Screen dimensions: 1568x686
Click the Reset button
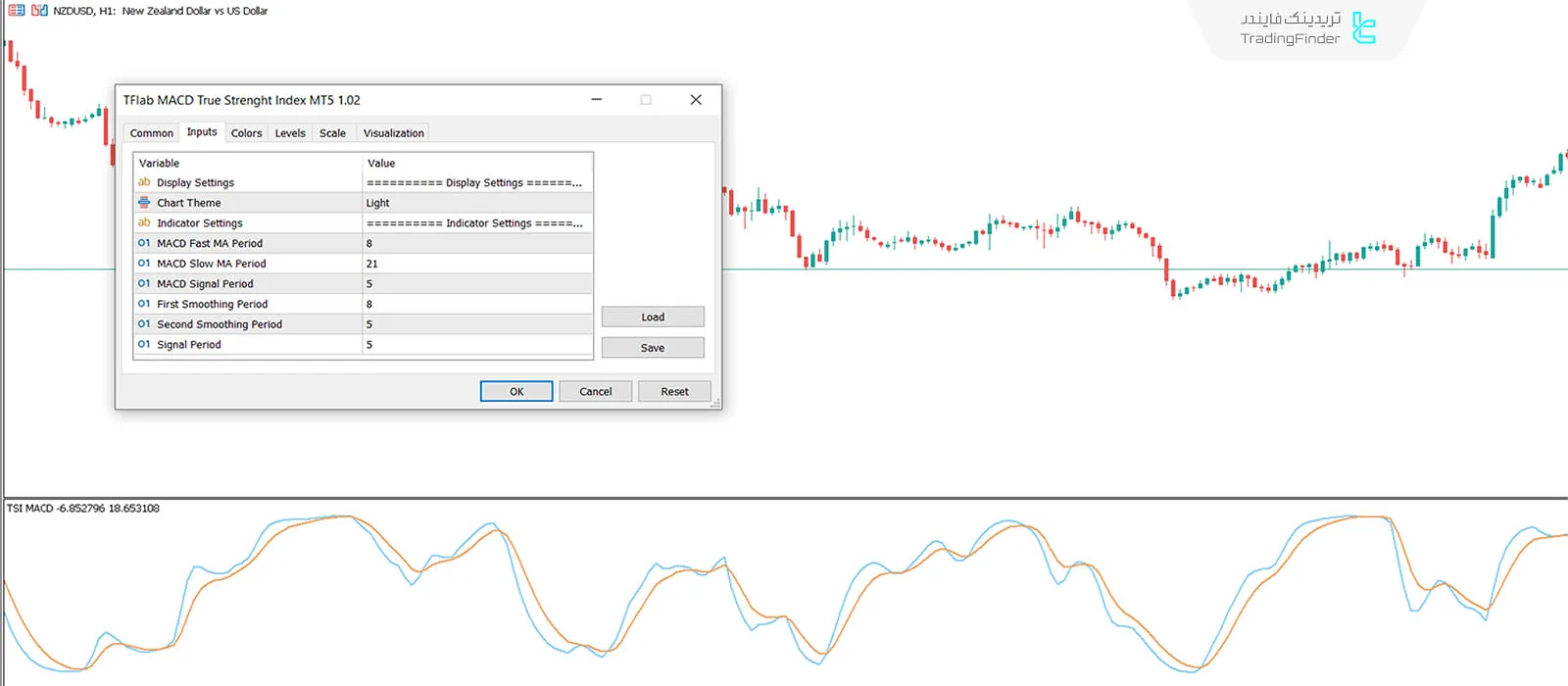point(674,392)
